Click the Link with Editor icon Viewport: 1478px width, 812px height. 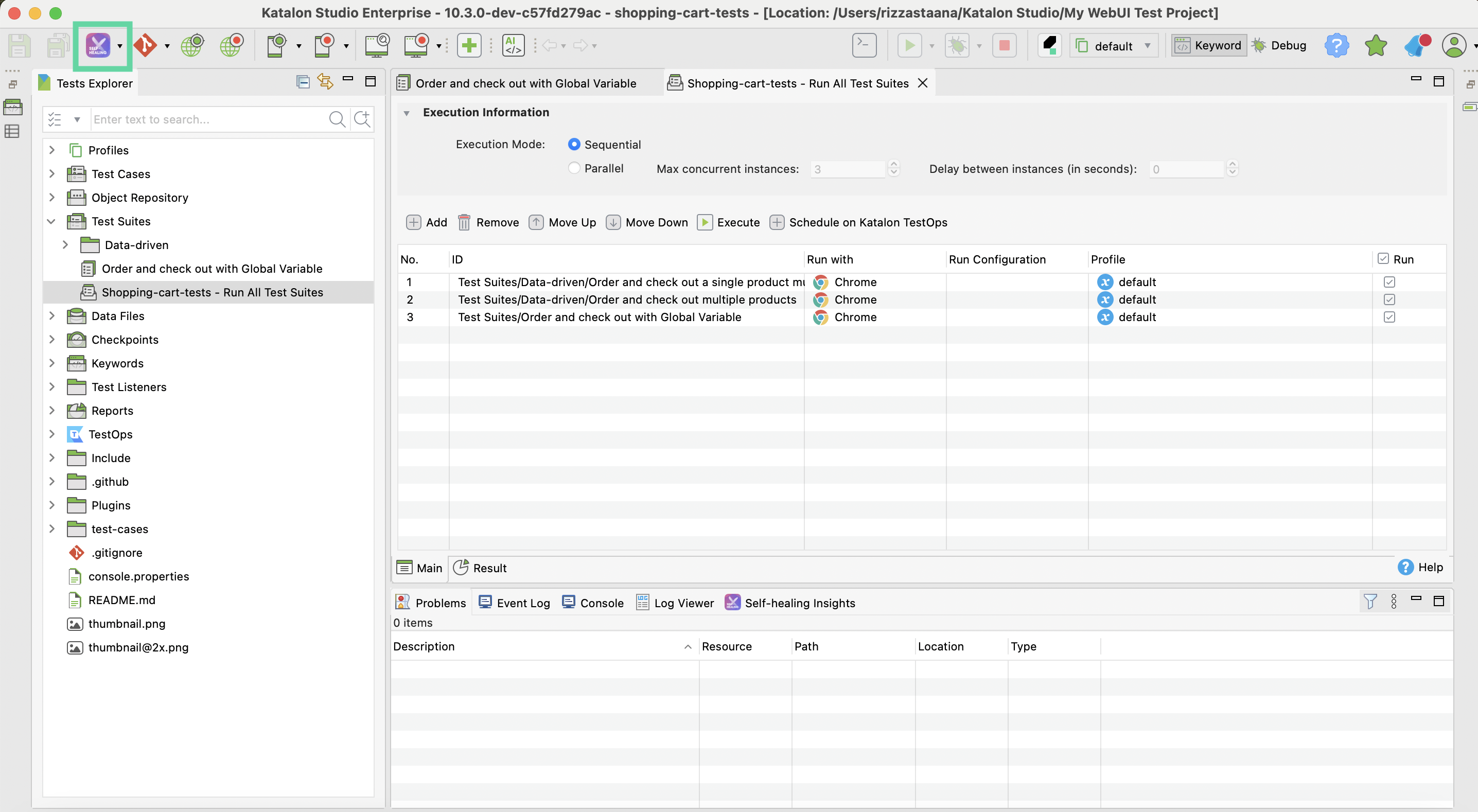pos(325,82)
